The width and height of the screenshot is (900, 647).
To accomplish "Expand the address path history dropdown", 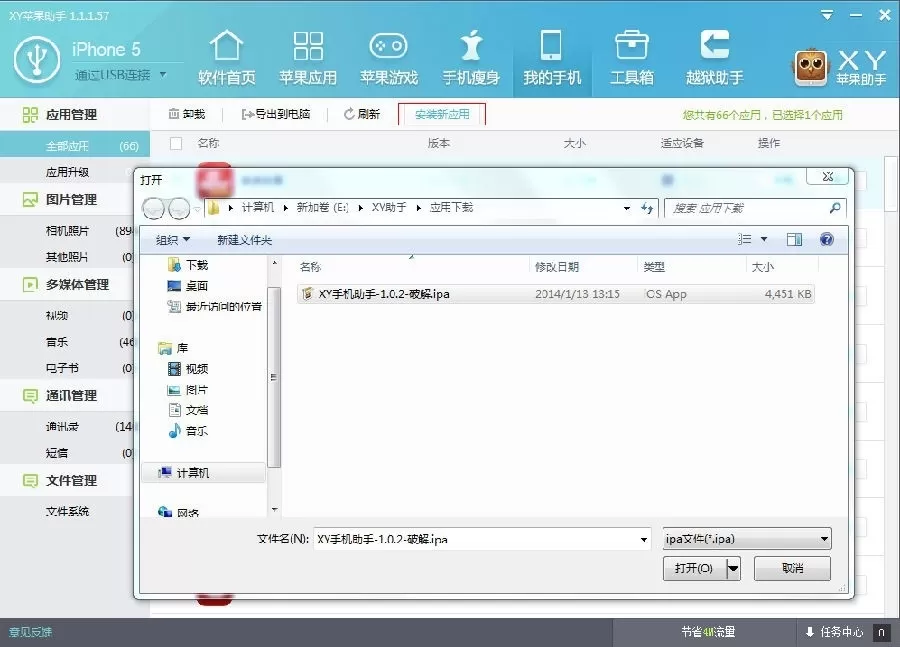I will point(627,208).
